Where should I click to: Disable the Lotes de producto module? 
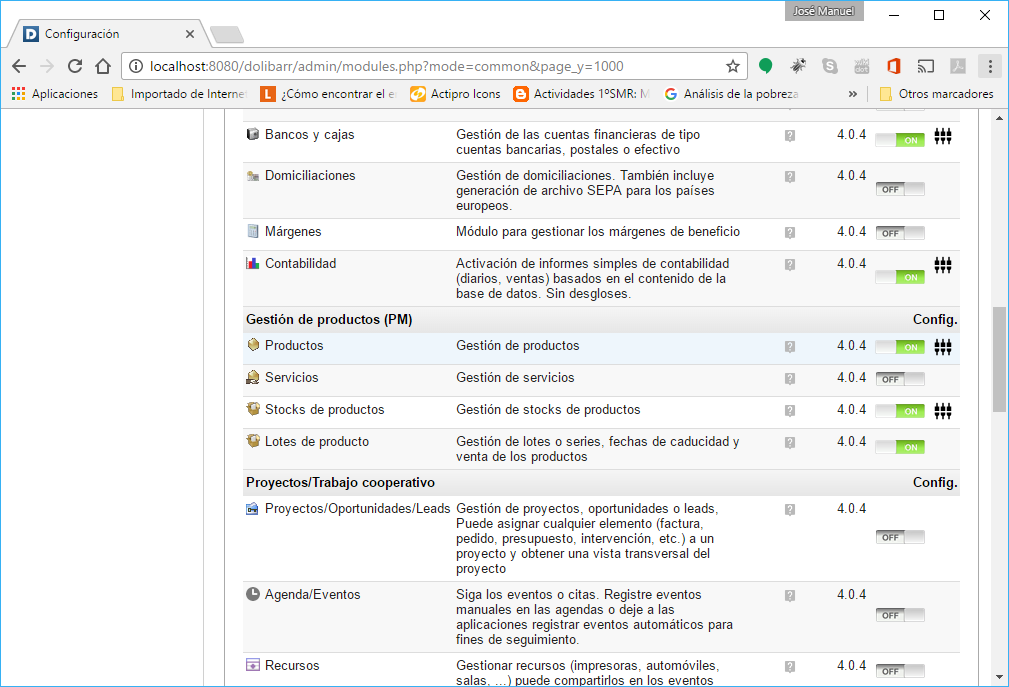tap(900, 447)
